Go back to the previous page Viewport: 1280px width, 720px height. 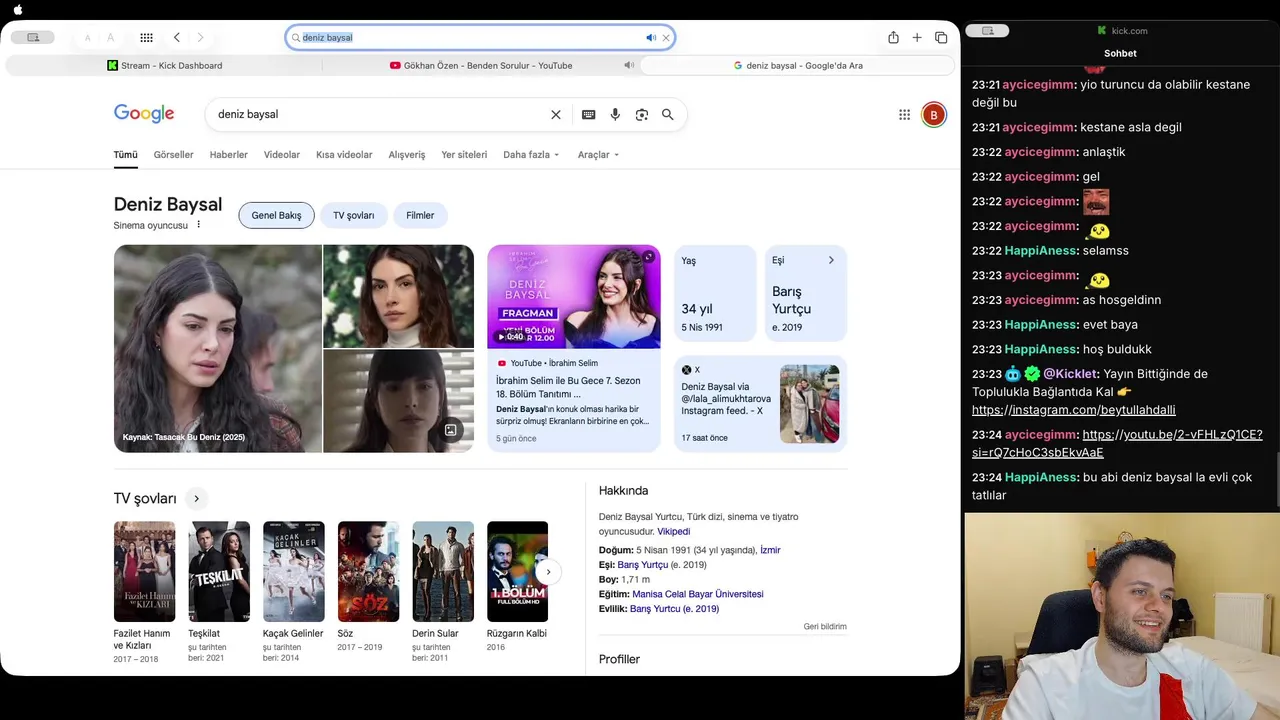tap(177, 37)
